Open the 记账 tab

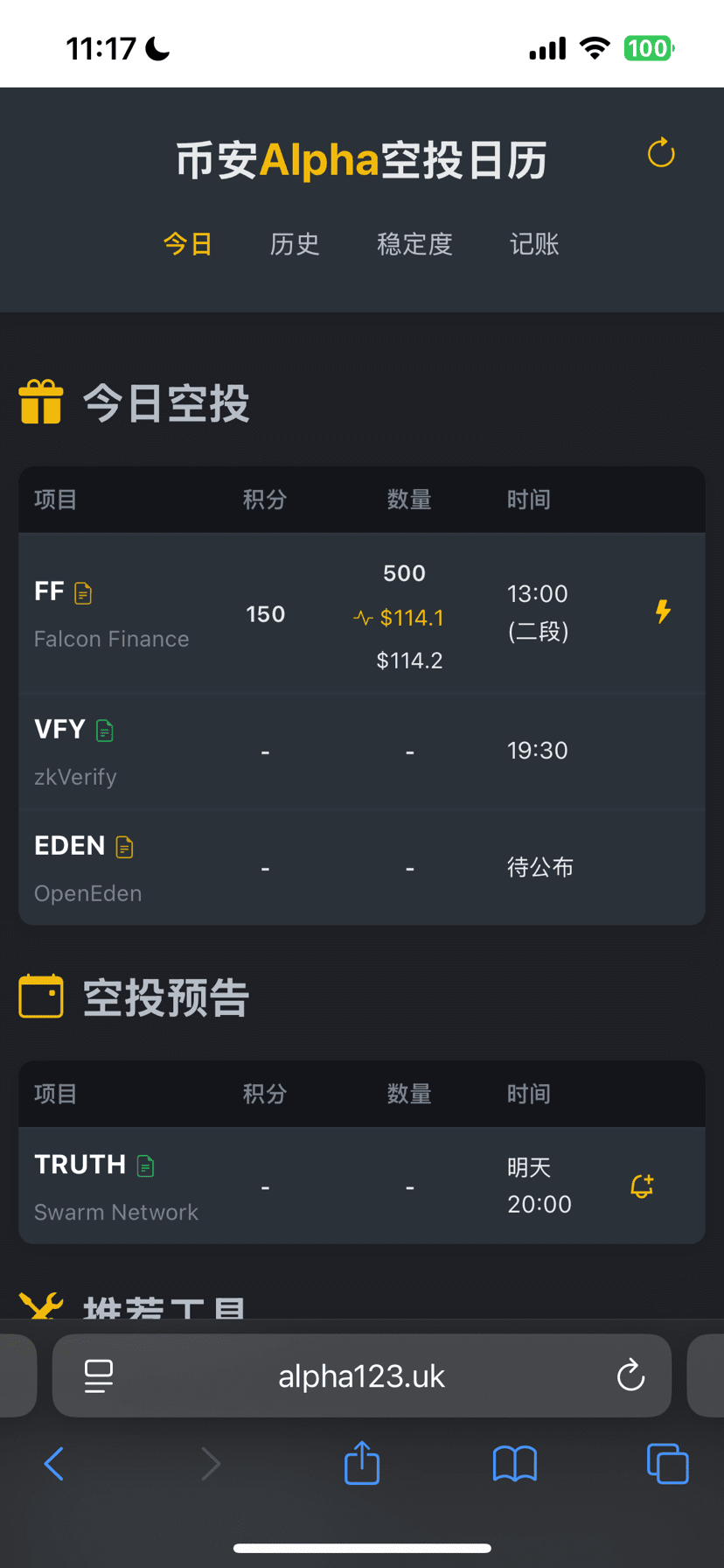point(534,244)
